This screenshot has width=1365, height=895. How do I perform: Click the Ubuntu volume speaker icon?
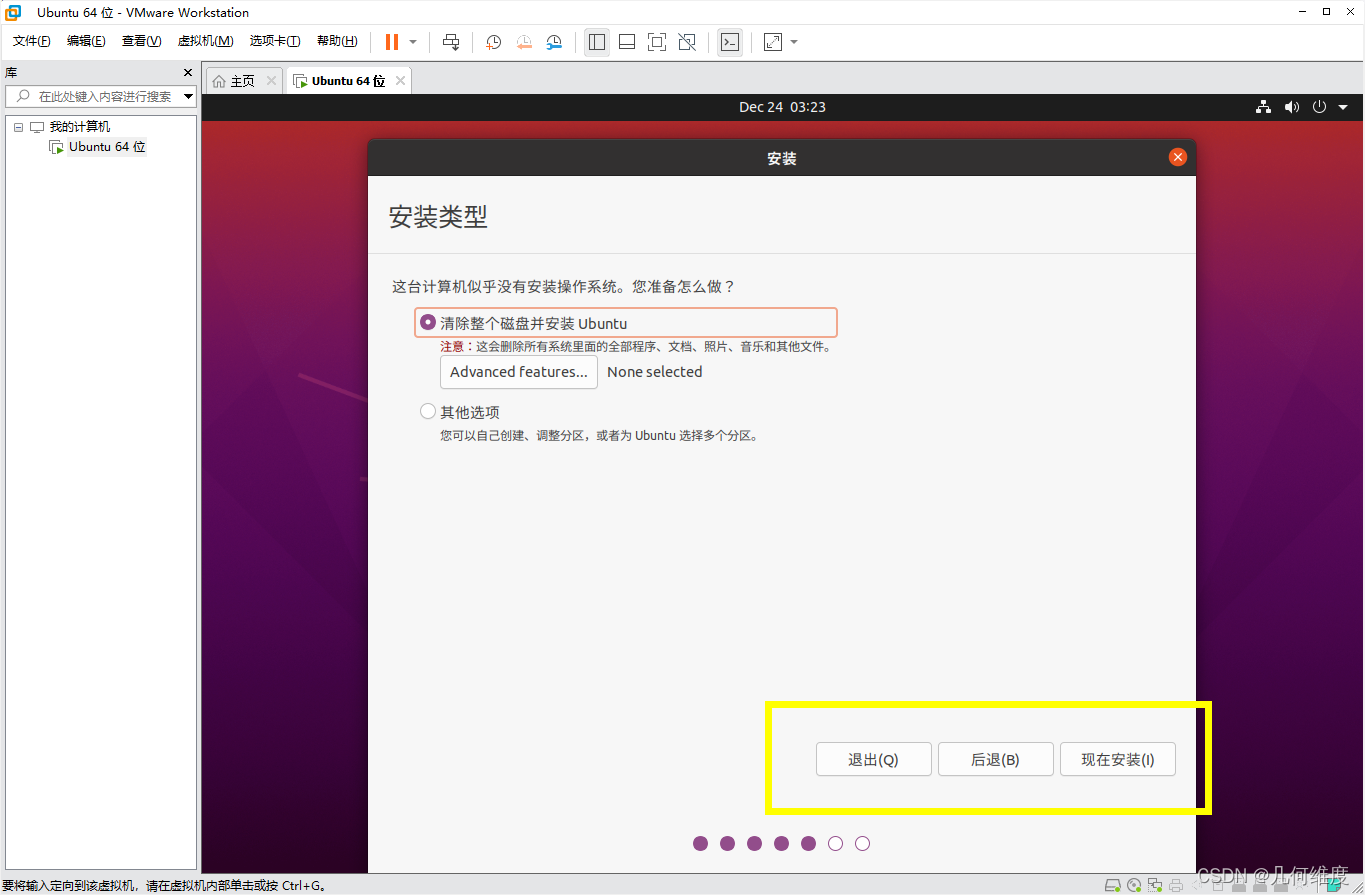point(1292,107)
